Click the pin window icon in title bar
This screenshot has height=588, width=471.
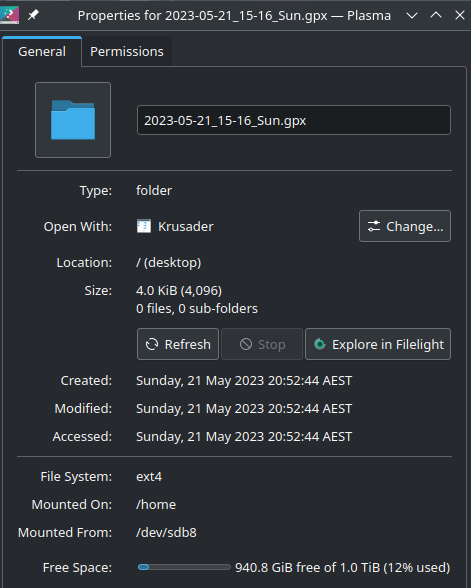(x=33, y=15)
